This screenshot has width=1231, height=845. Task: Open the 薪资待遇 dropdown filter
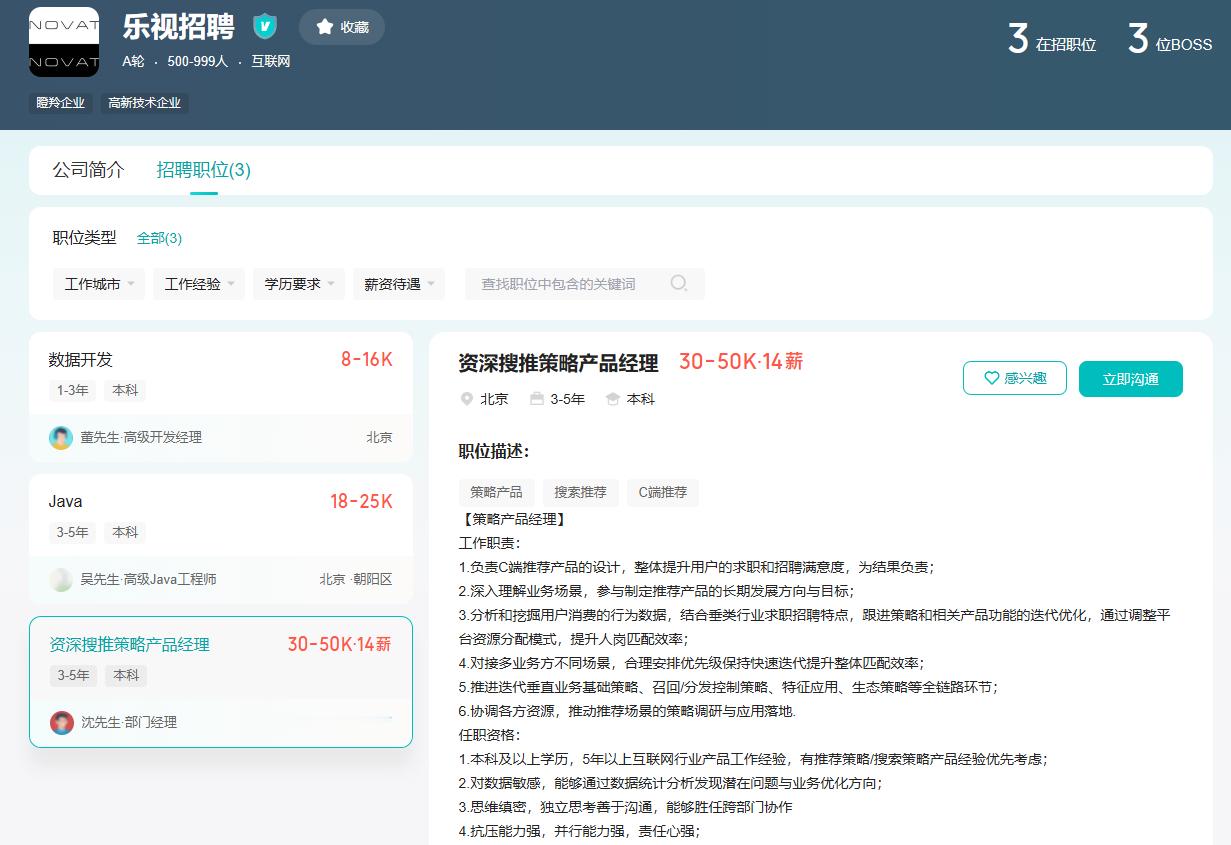click(x=399, y=284)
